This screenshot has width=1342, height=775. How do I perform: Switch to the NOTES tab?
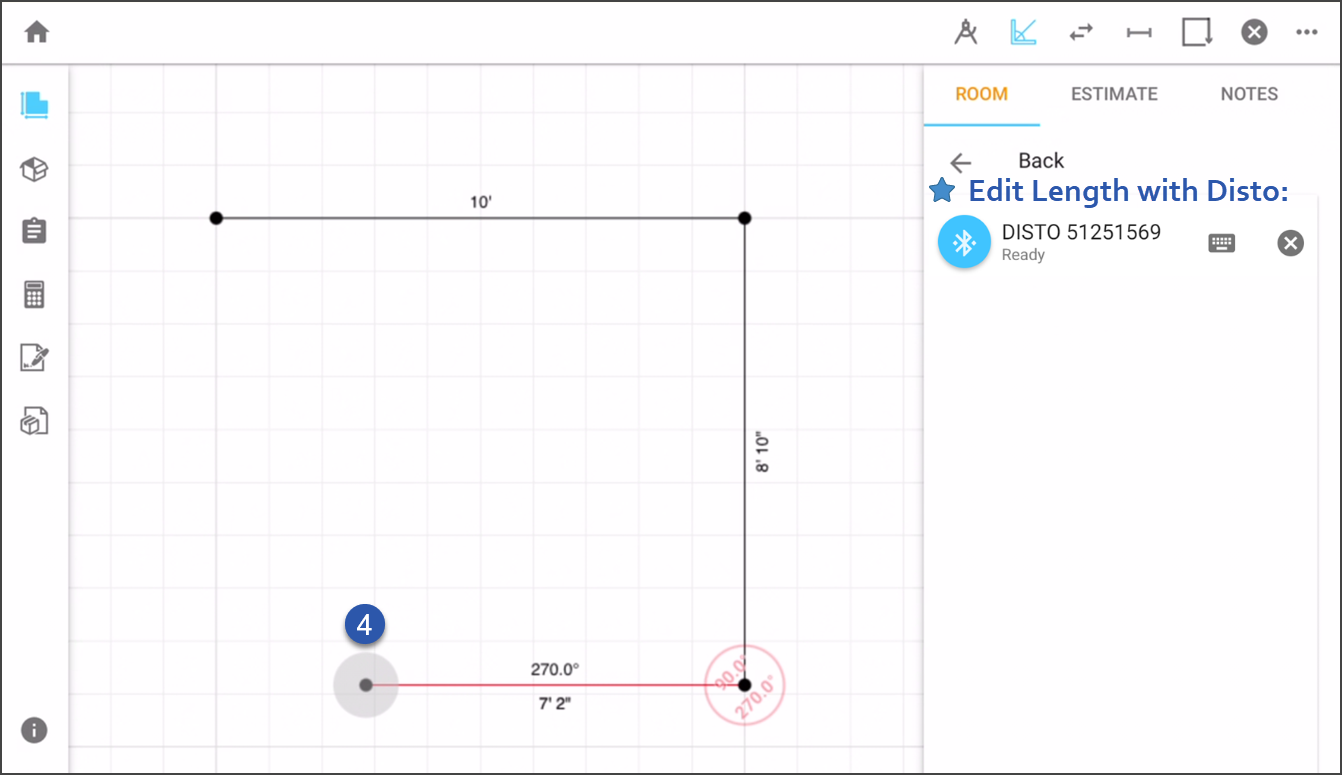click(x=1249, y=94)
